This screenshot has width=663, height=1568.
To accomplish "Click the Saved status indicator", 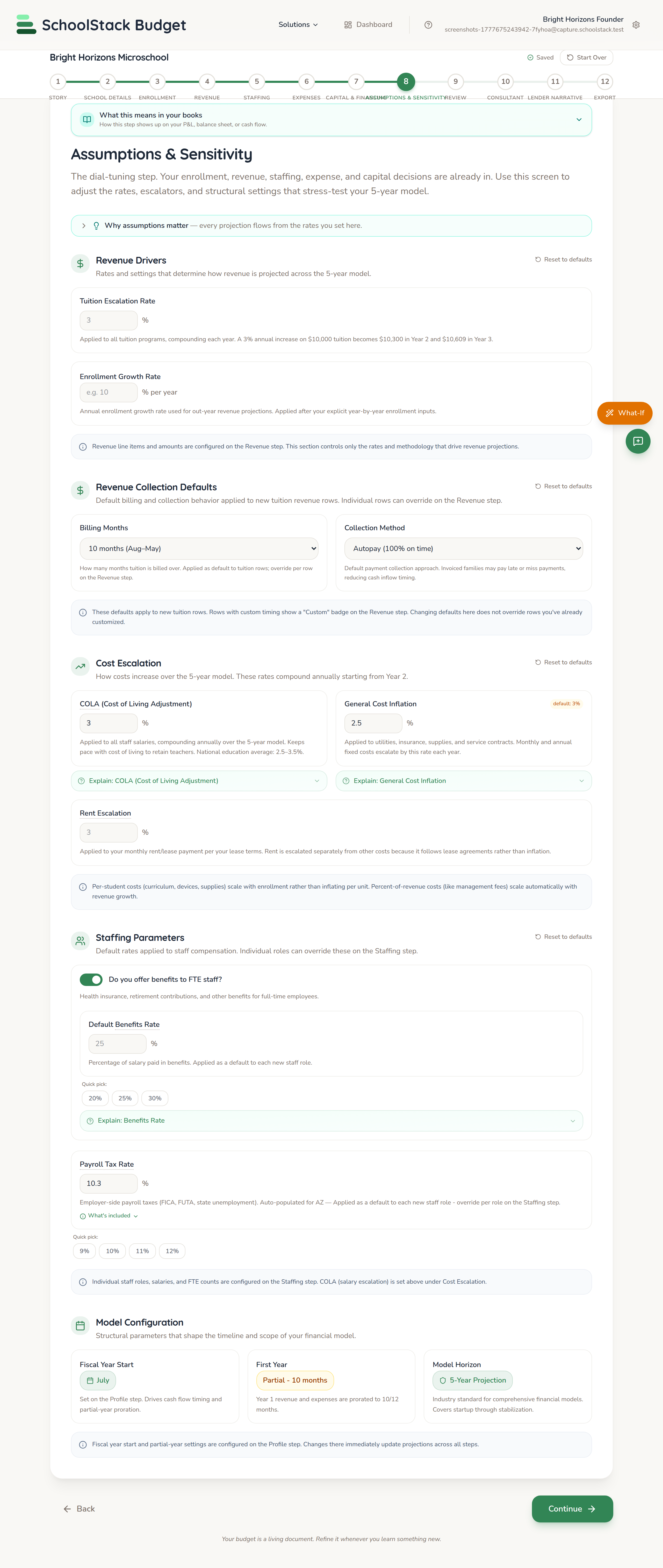I will [540, 58].
